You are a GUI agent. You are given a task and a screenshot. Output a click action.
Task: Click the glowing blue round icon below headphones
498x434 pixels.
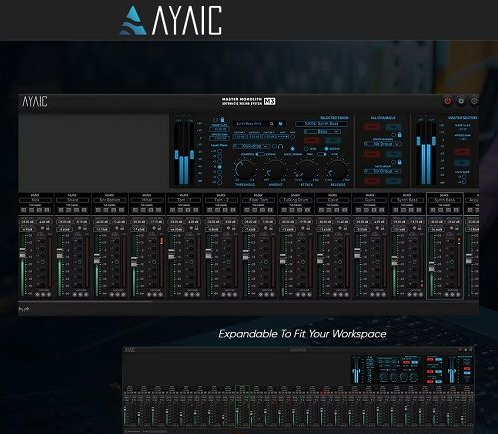pyautogui.click(x=292, y=149)
